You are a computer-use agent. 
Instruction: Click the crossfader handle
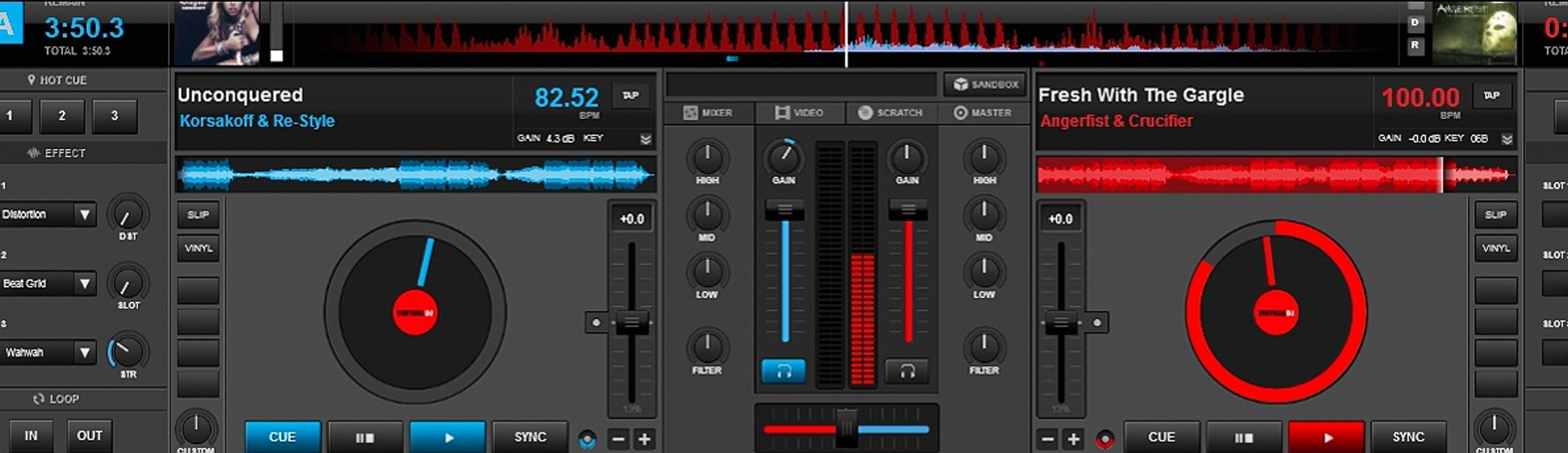tap(847, 428)
